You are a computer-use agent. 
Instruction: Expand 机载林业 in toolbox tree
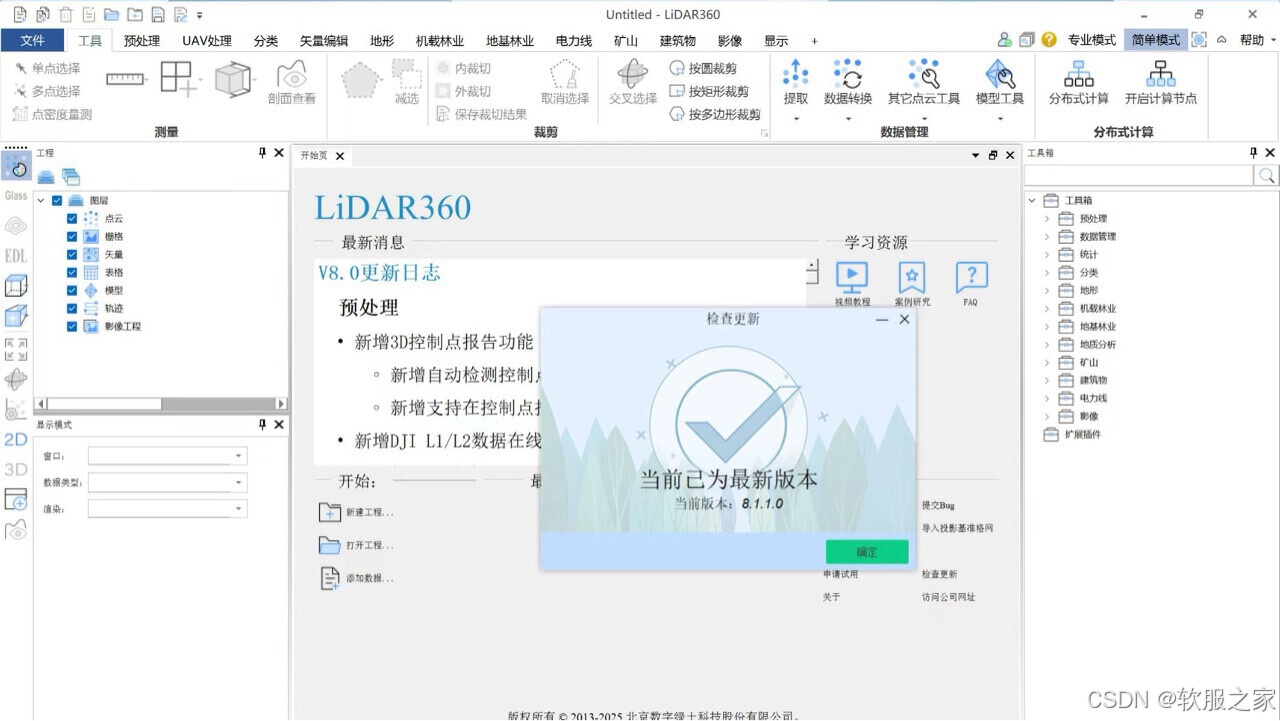[1047, 308]
